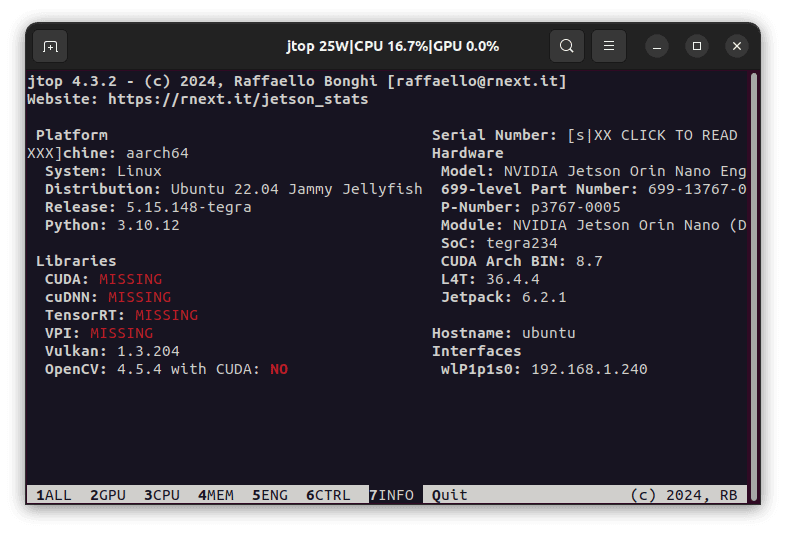
Task: Switch to the 1ALL tab
Action: [54, 495]
